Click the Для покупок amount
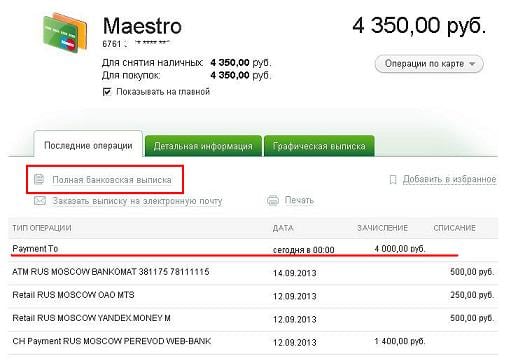 click(241, 75)
